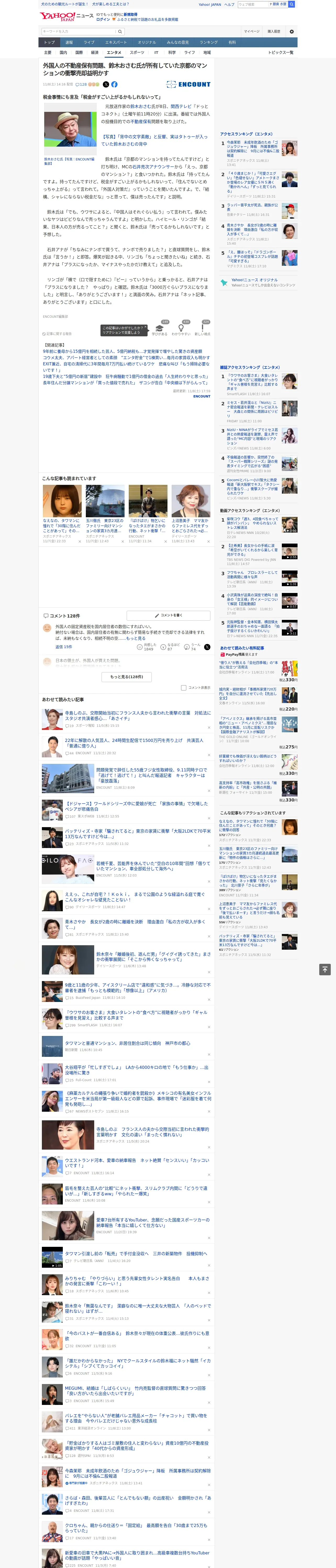Open the 上沼恵美子 マツタケ article card thumbnail
Viewport: 336px width, 1568px height.
[190, 501]
